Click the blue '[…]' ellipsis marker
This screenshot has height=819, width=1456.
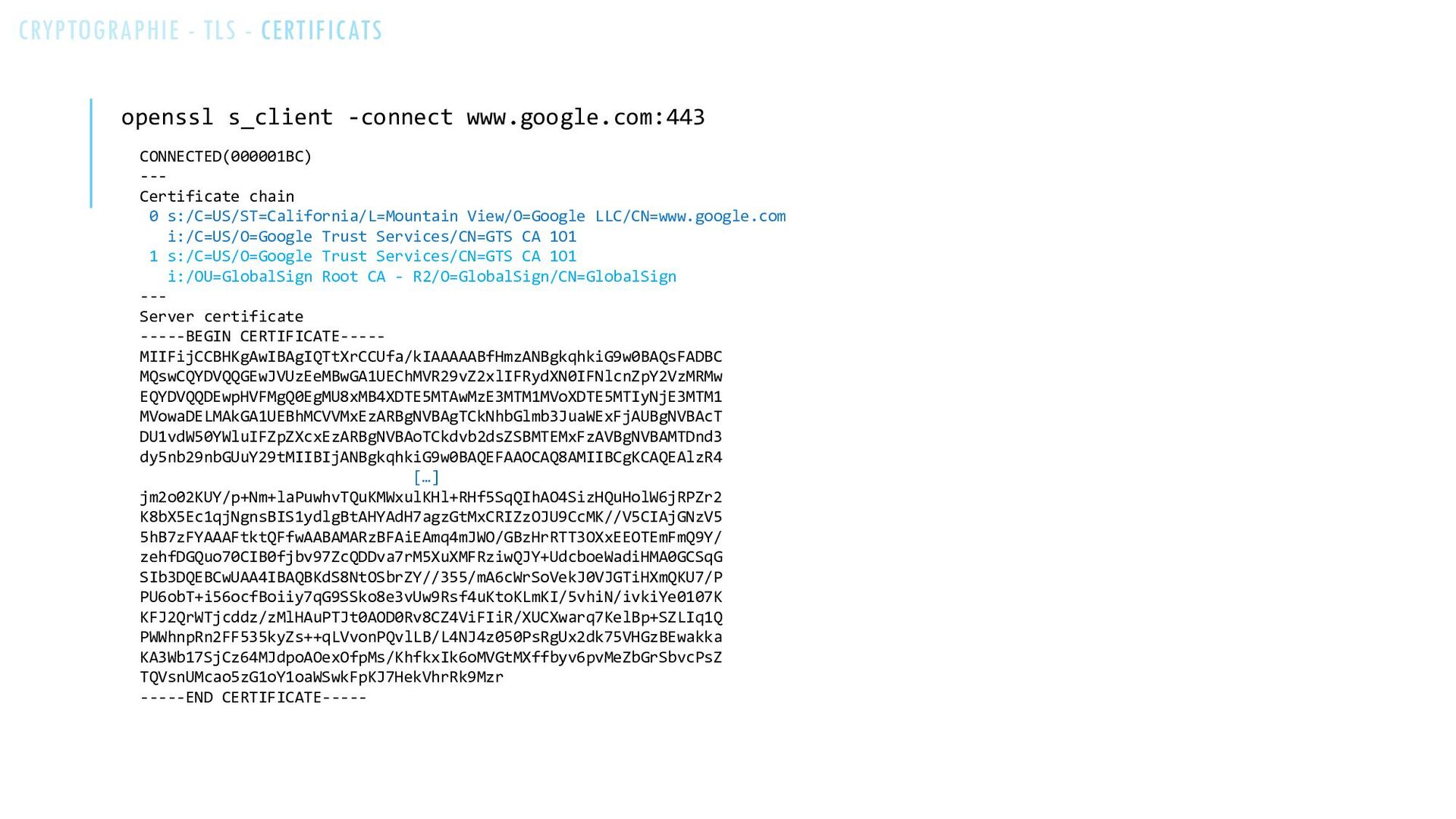426,478
